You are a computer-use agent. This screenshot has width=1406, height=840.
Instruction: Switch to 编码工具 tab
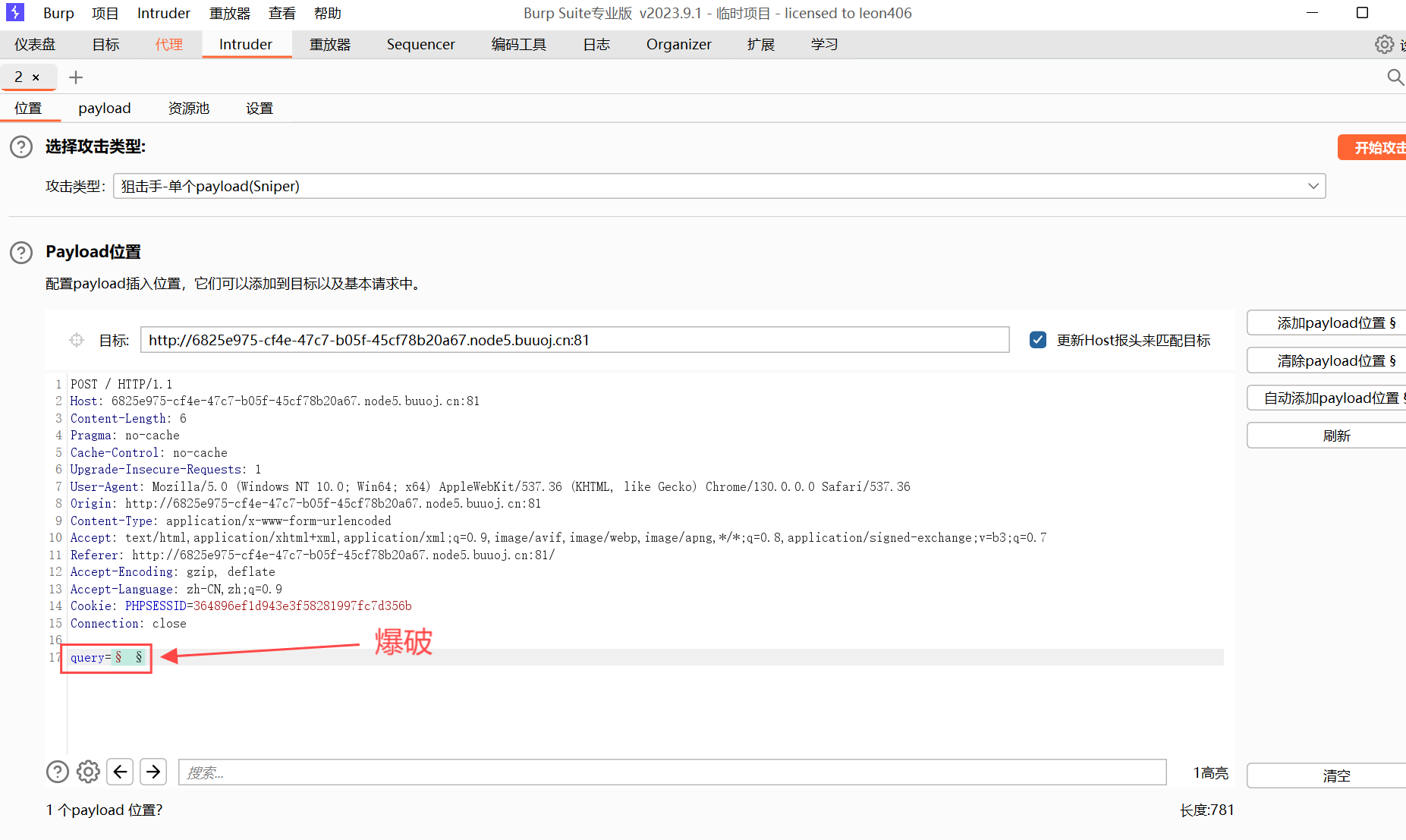point(519,44)
